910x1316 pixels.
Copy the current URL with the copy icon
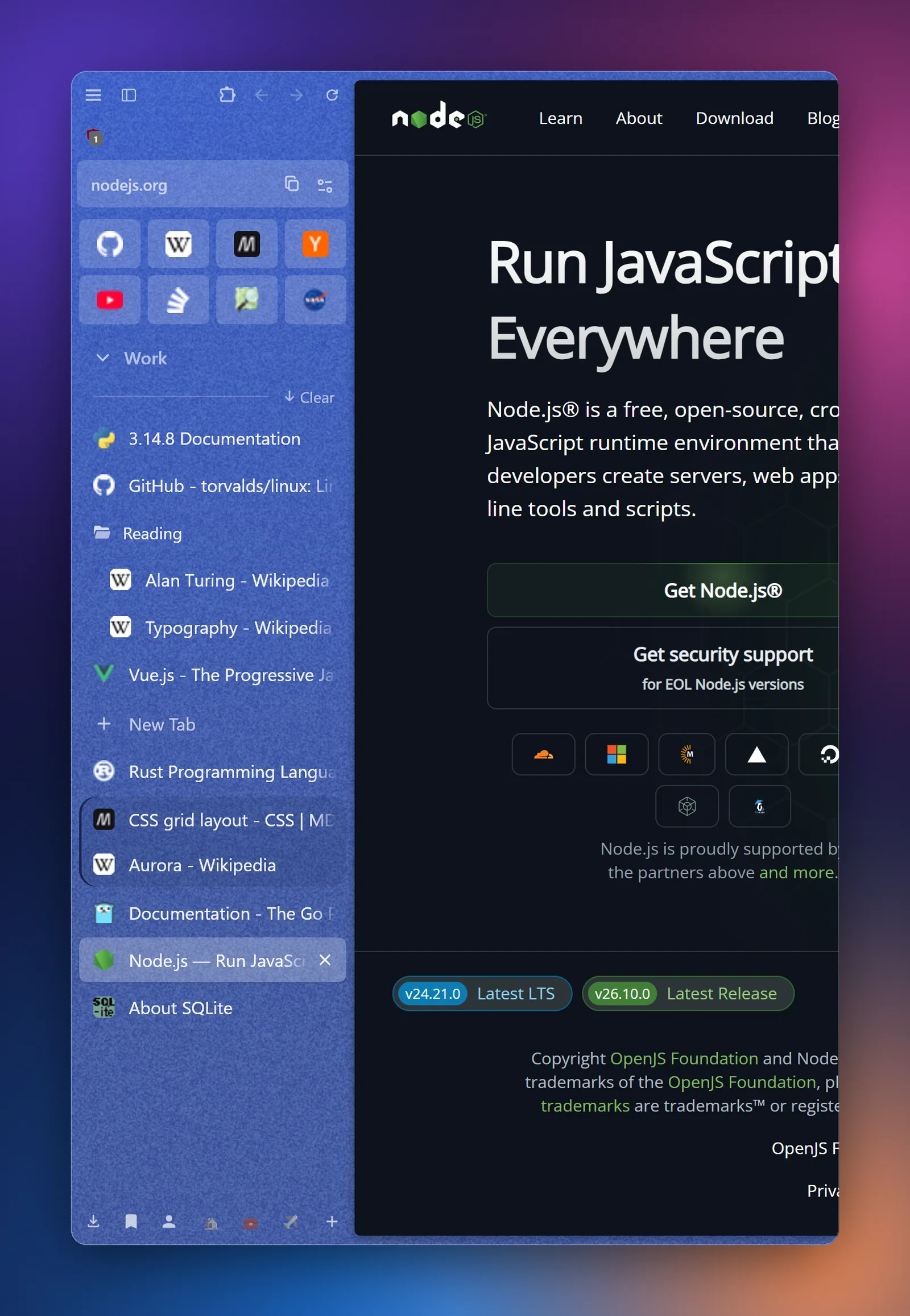(x=292, y=184)
